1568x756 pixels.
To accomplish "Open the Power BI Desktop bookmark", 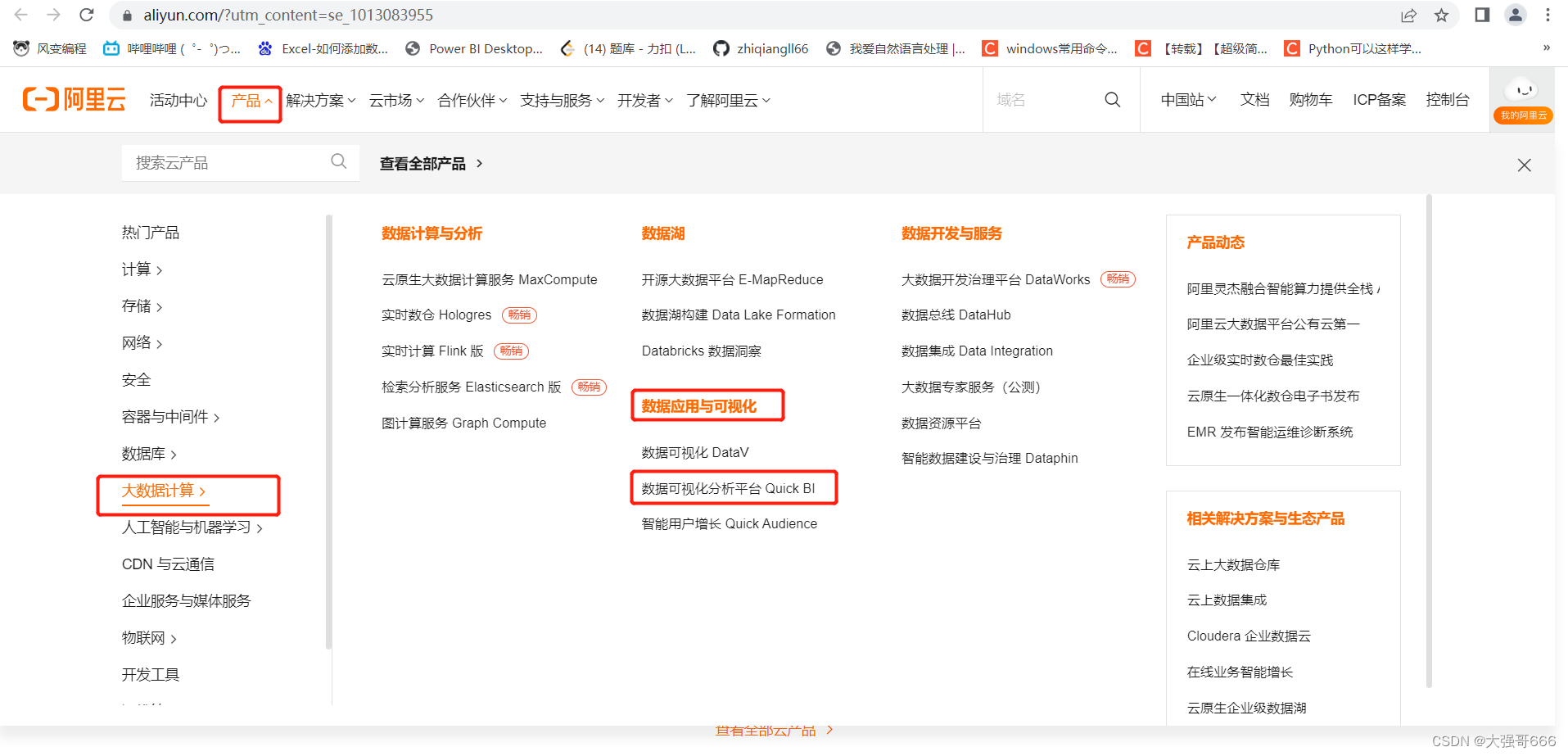I will (x=474, y=48).
